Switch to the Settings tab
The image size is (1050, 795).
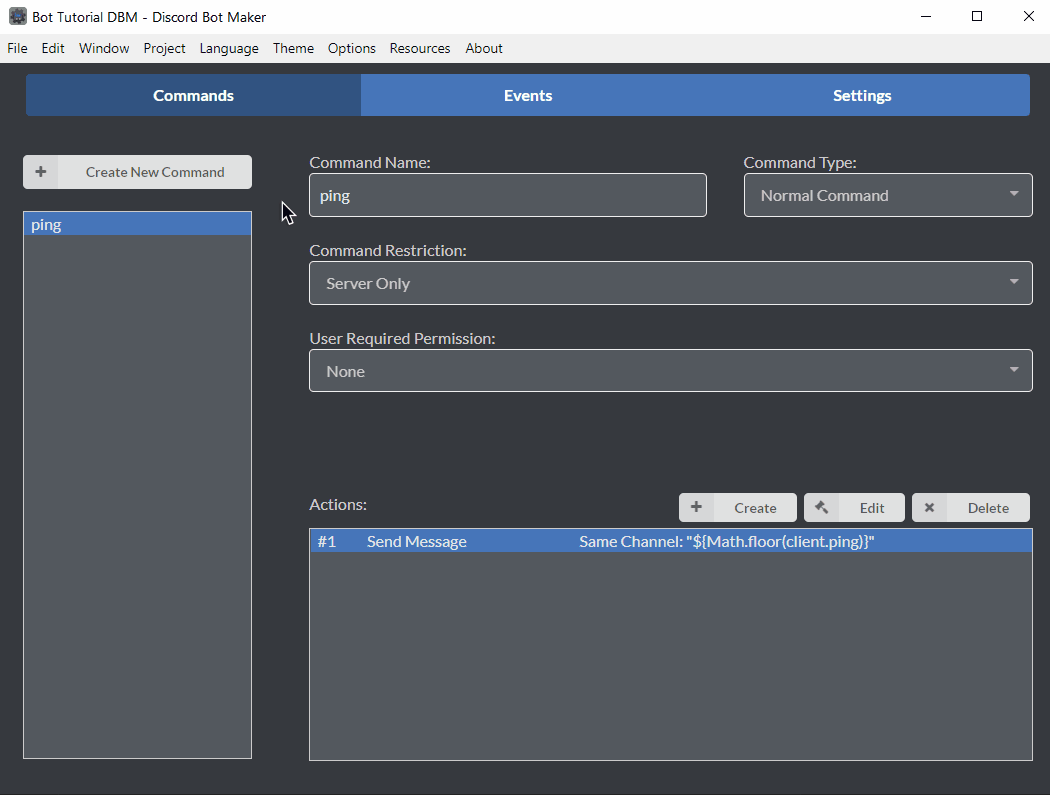point(862,95)
